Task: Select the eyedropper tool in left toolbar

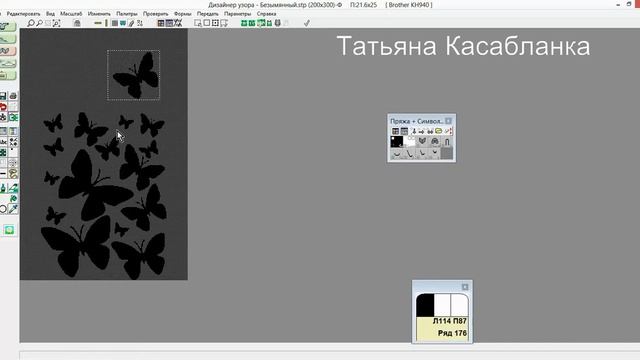Action: (13, 209)
